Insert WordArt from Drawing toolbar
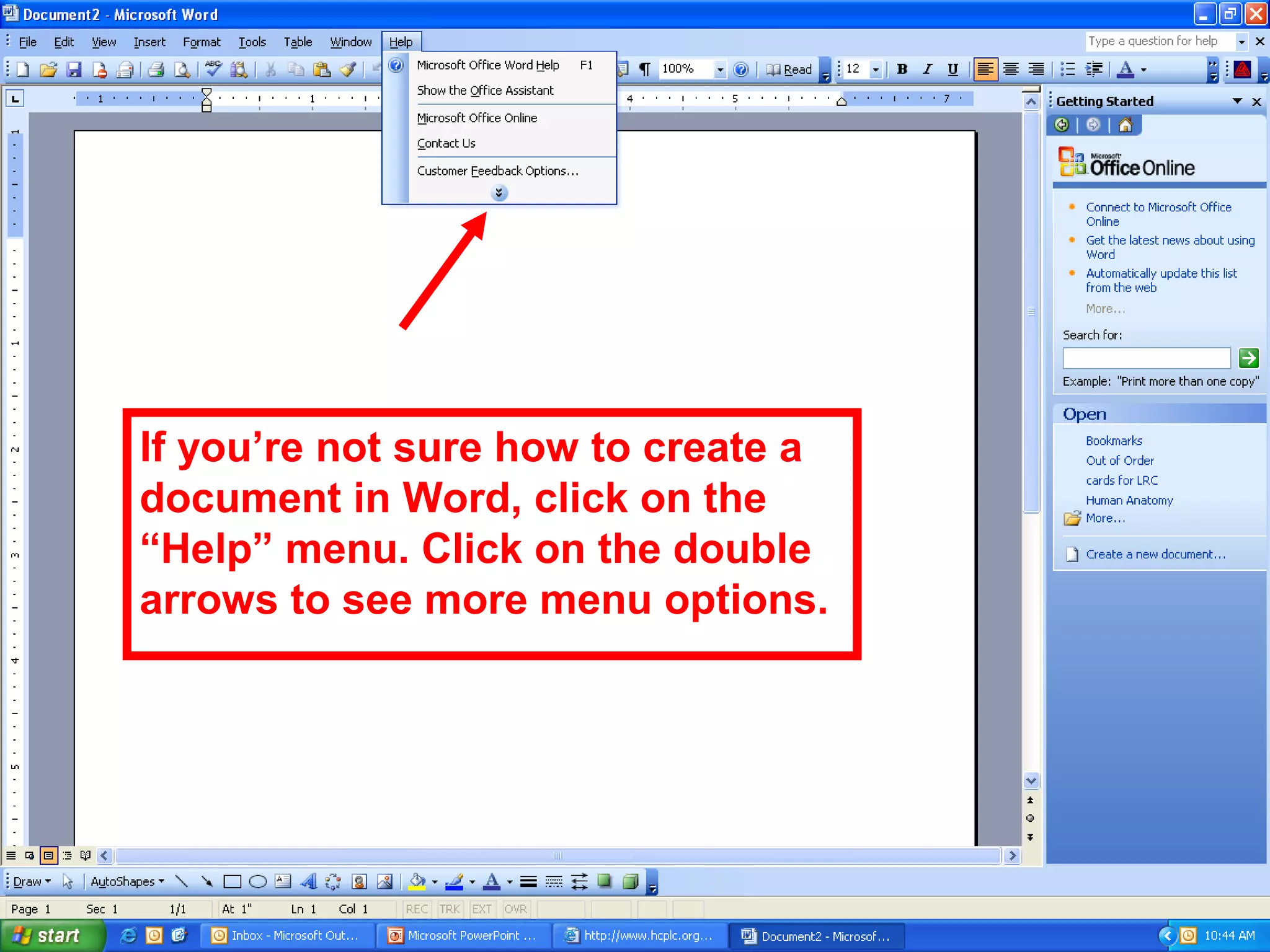The image size is (1270, 952). pos(309,881)
